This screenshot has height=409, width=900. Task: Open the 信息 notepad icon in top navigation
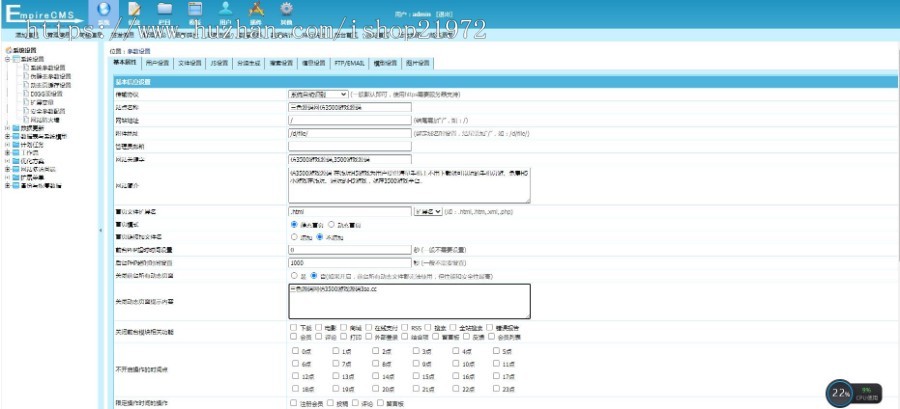(134, 9)
